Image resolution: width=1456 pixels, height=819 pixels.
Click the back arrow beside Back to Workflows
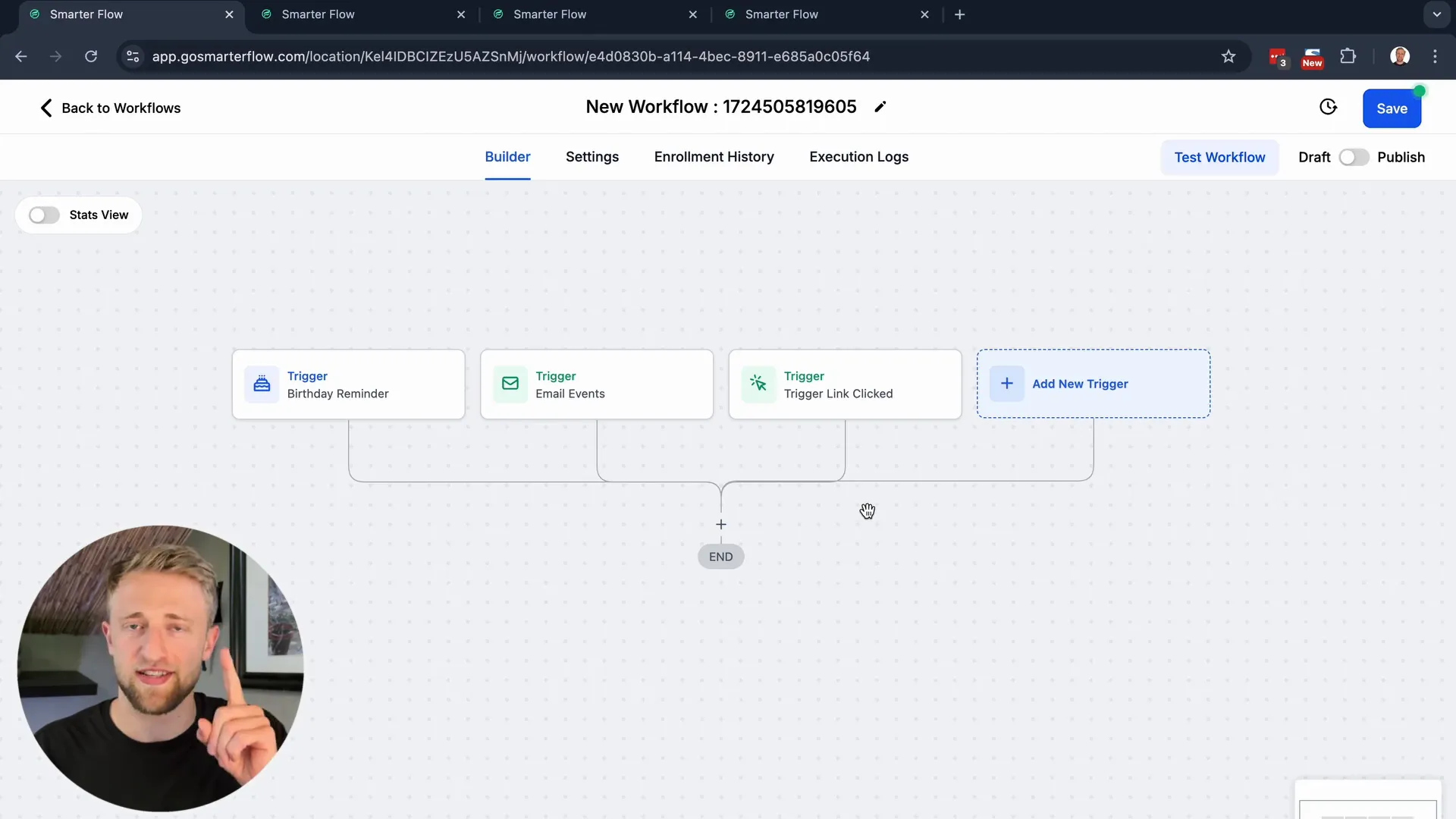point(46,108)
